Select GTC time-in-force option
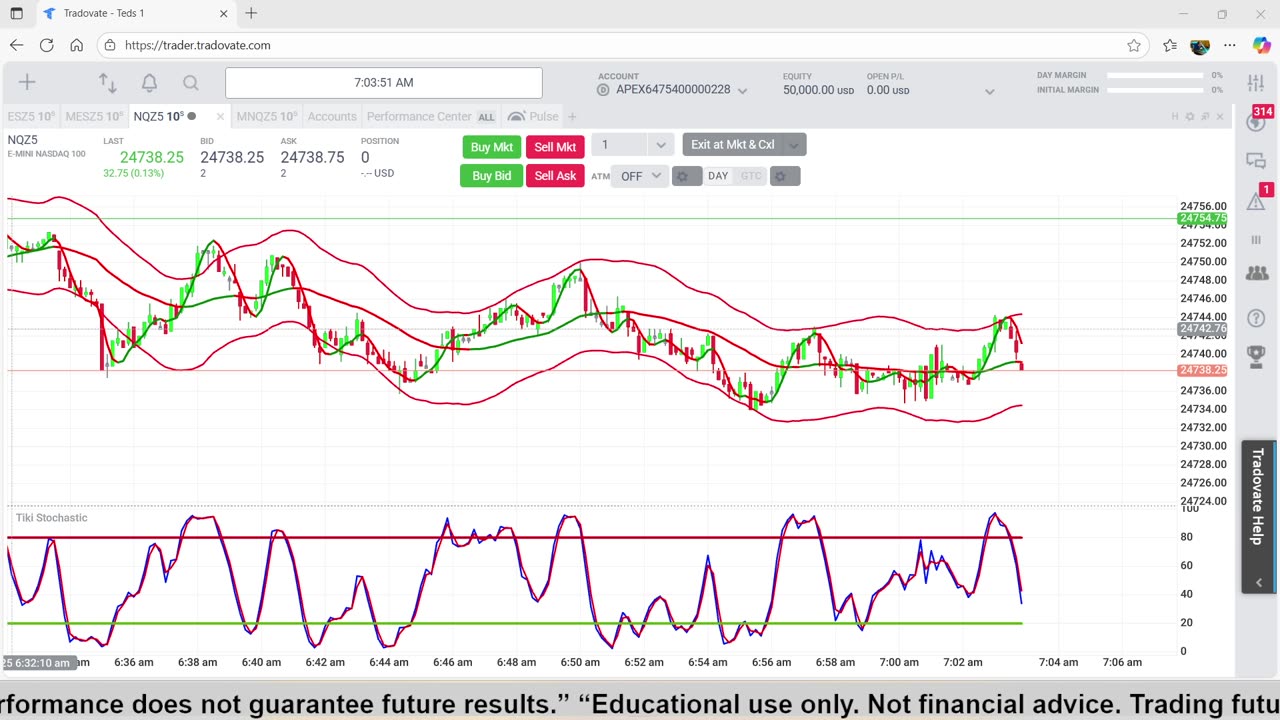Viewport: 1280px width, 720px height. pyautogui.click(x=751, y=176)
